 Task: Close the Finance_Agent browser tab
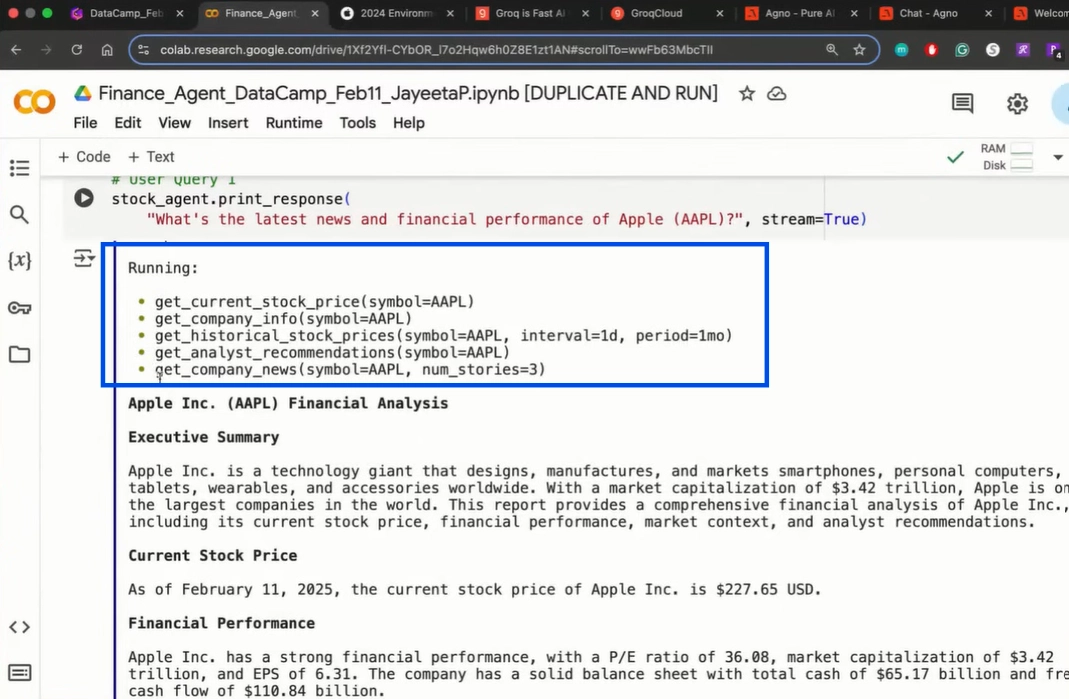coord(314,14)
